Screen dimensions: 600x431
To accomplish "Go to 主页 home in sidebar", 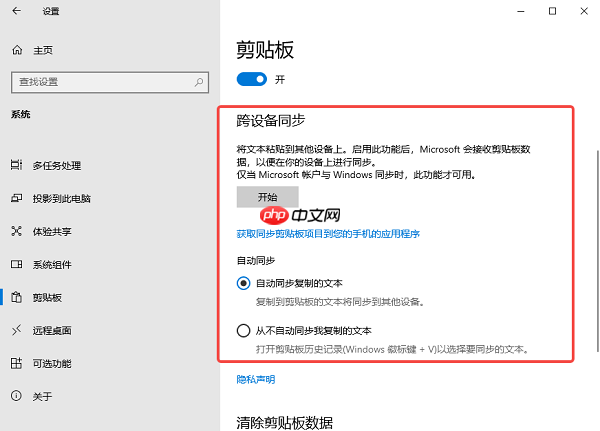I will [43, 49].
